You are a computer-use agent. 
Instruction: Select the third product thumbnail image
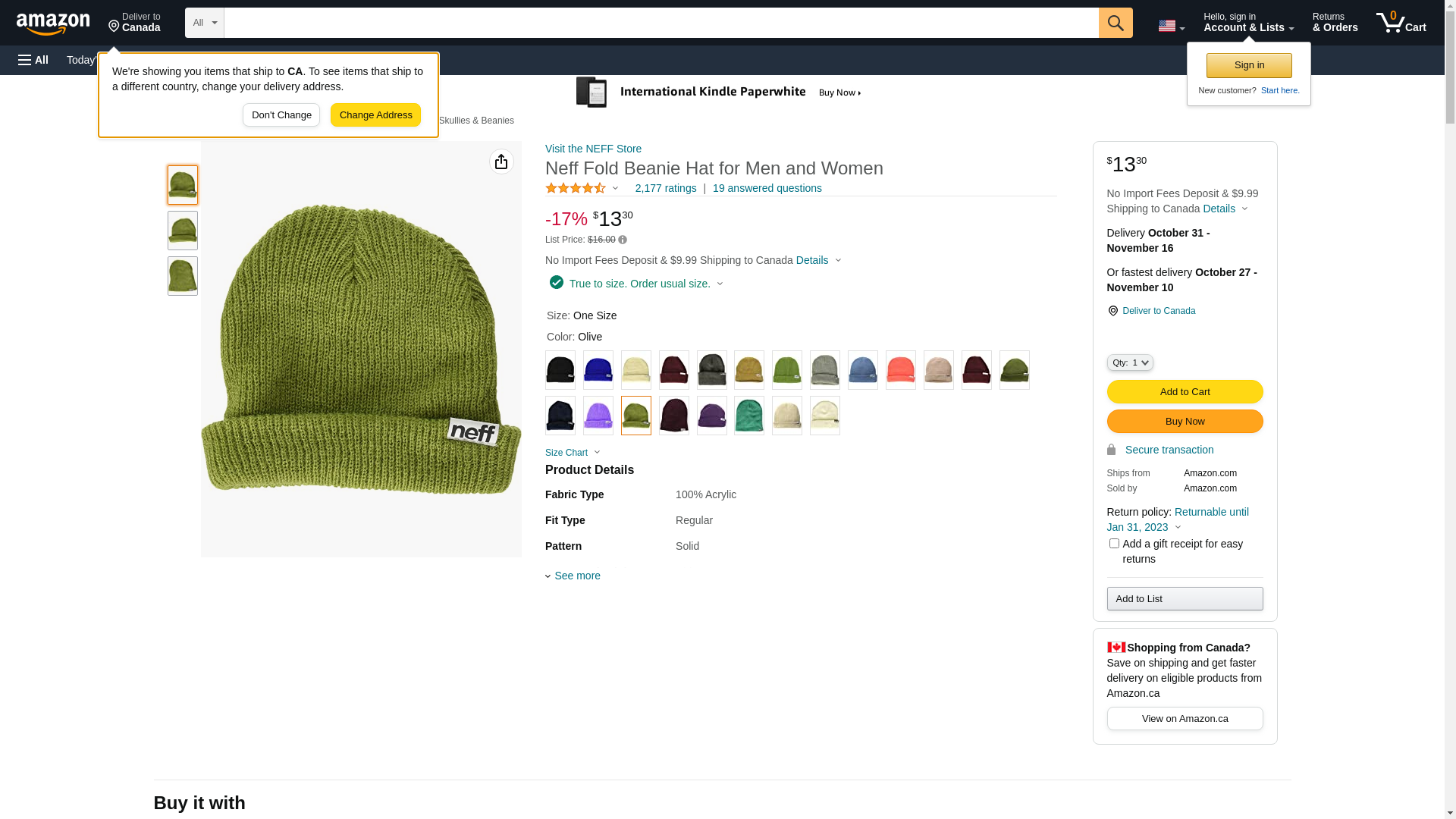point(183,276)
